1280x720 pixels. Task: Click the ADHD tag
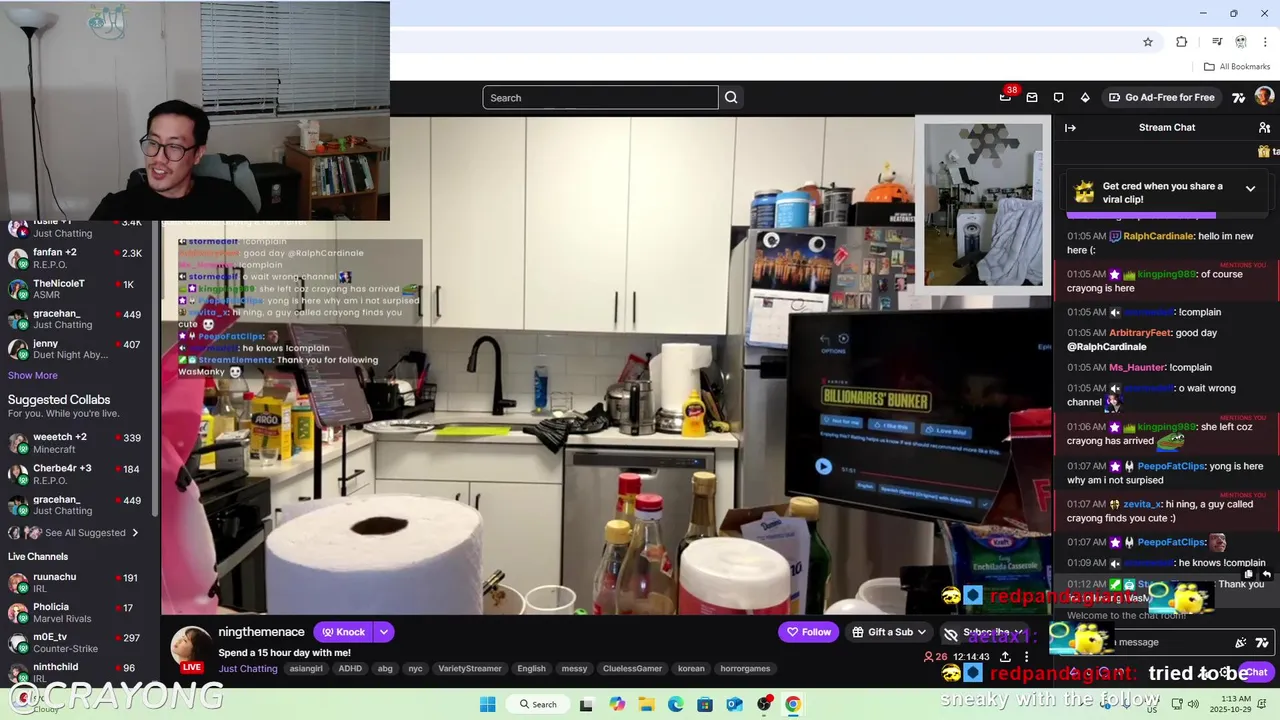click(350, 668)
